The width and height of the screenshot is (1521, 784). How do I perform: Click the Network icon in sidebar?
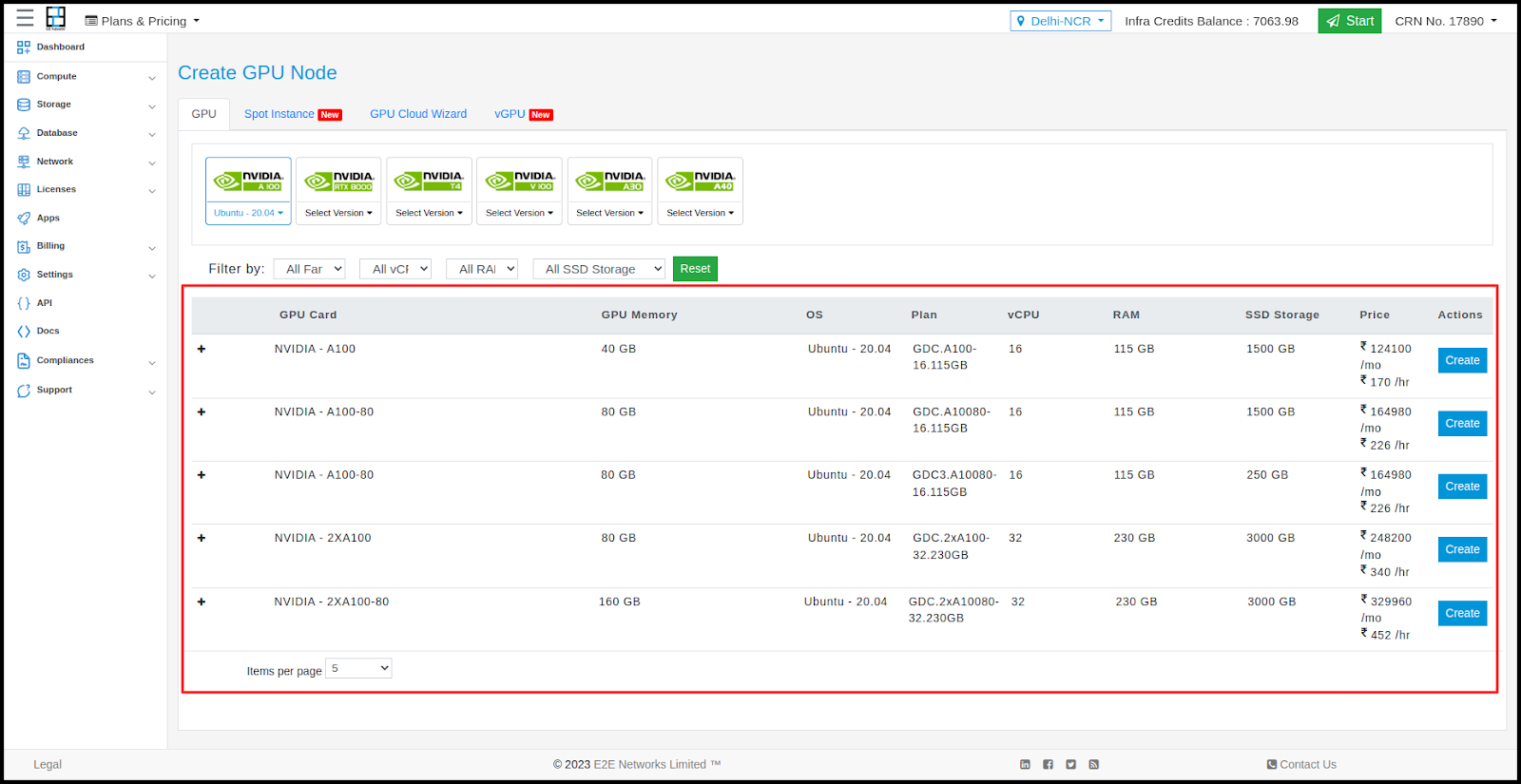click(24, 162)
